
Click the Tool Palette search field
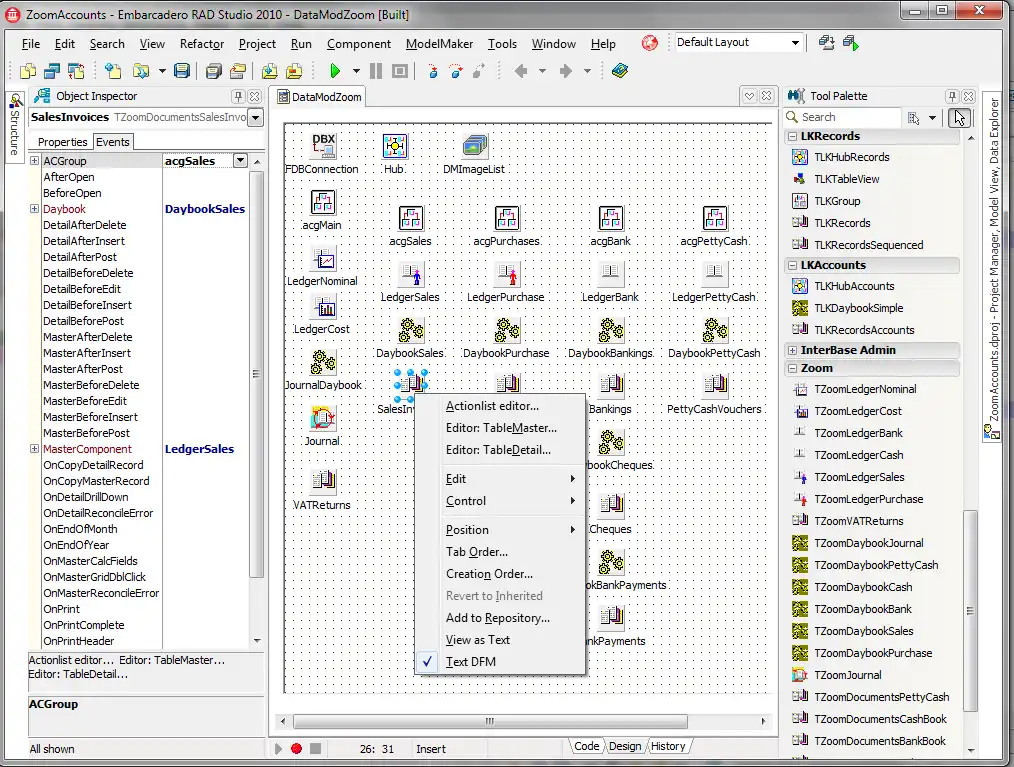(x=843, y=118)
